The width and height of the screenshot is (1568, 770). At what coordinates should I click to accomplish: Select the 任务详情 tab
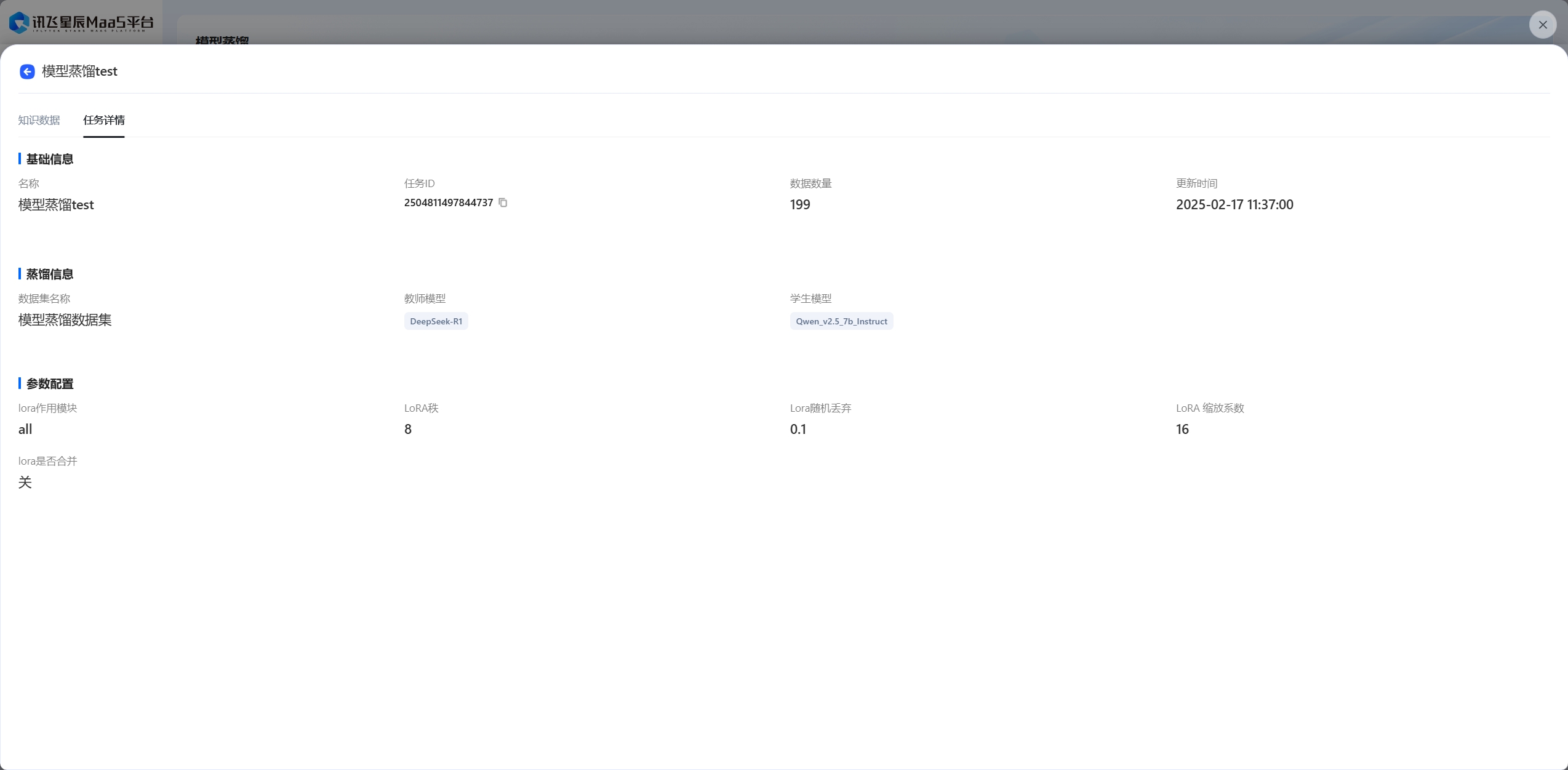click(x=104, y=120)
